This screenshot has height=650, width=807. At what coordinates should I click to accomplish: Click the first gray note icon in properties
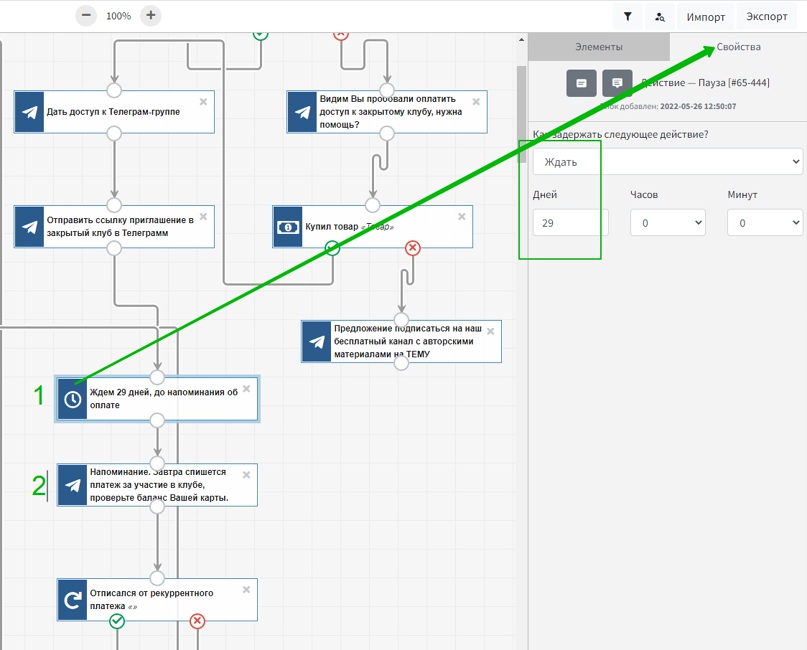[x=581, y=83]
